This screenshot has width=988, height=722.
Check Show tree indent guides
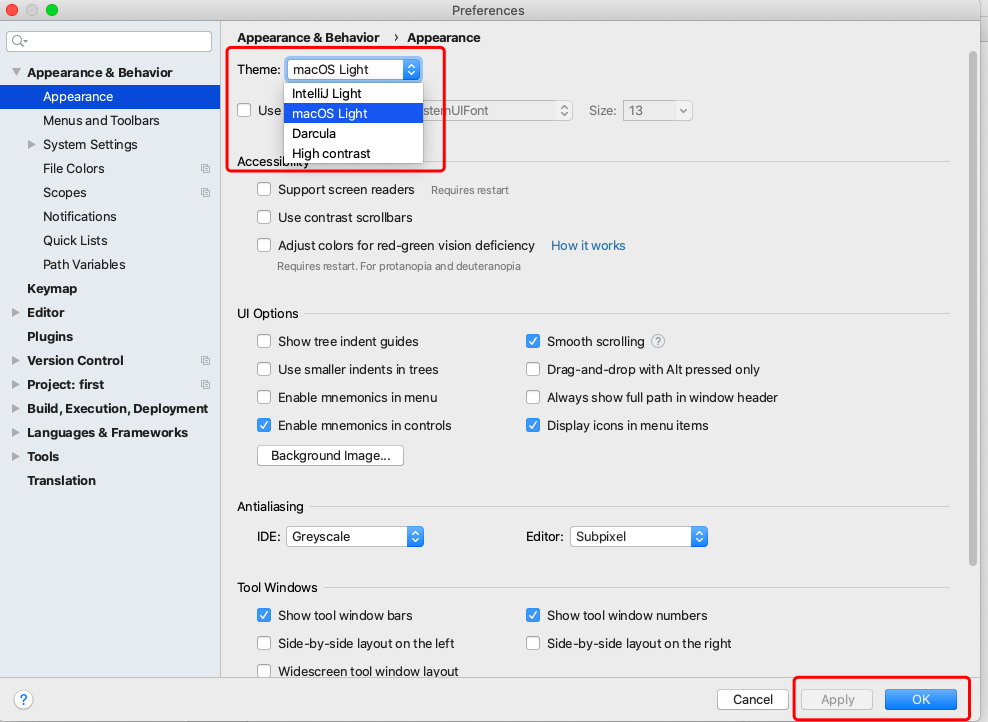pos(264,341)
